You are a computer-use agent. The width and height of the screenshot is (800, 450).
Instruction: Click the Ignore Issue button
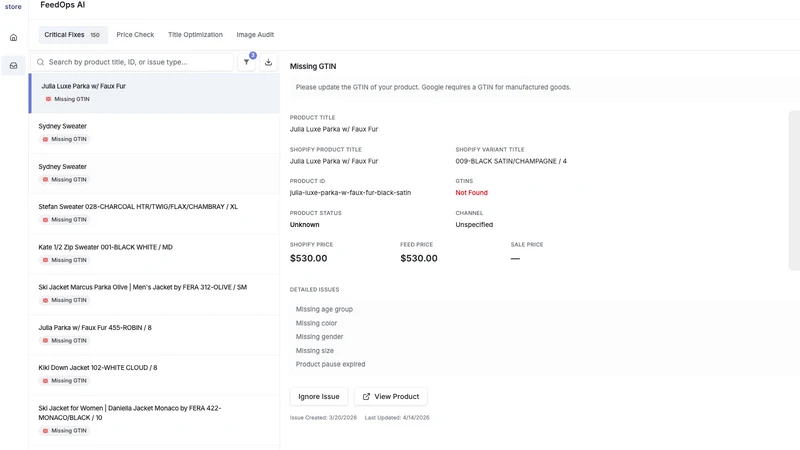(x=319, y=396)
